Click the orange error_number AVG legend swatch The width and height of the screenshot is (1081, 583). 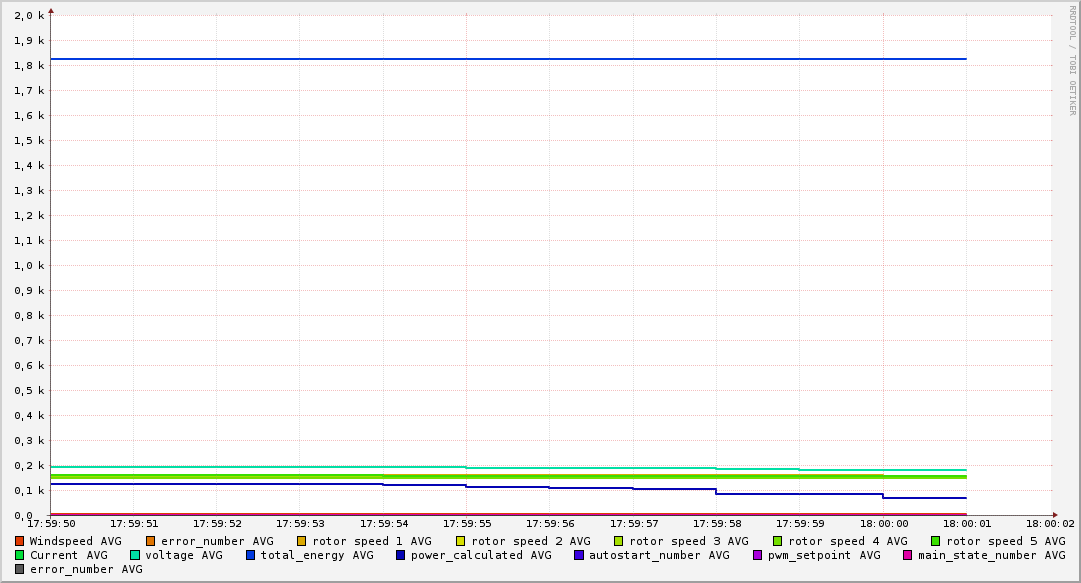click(x=151, y=541)
